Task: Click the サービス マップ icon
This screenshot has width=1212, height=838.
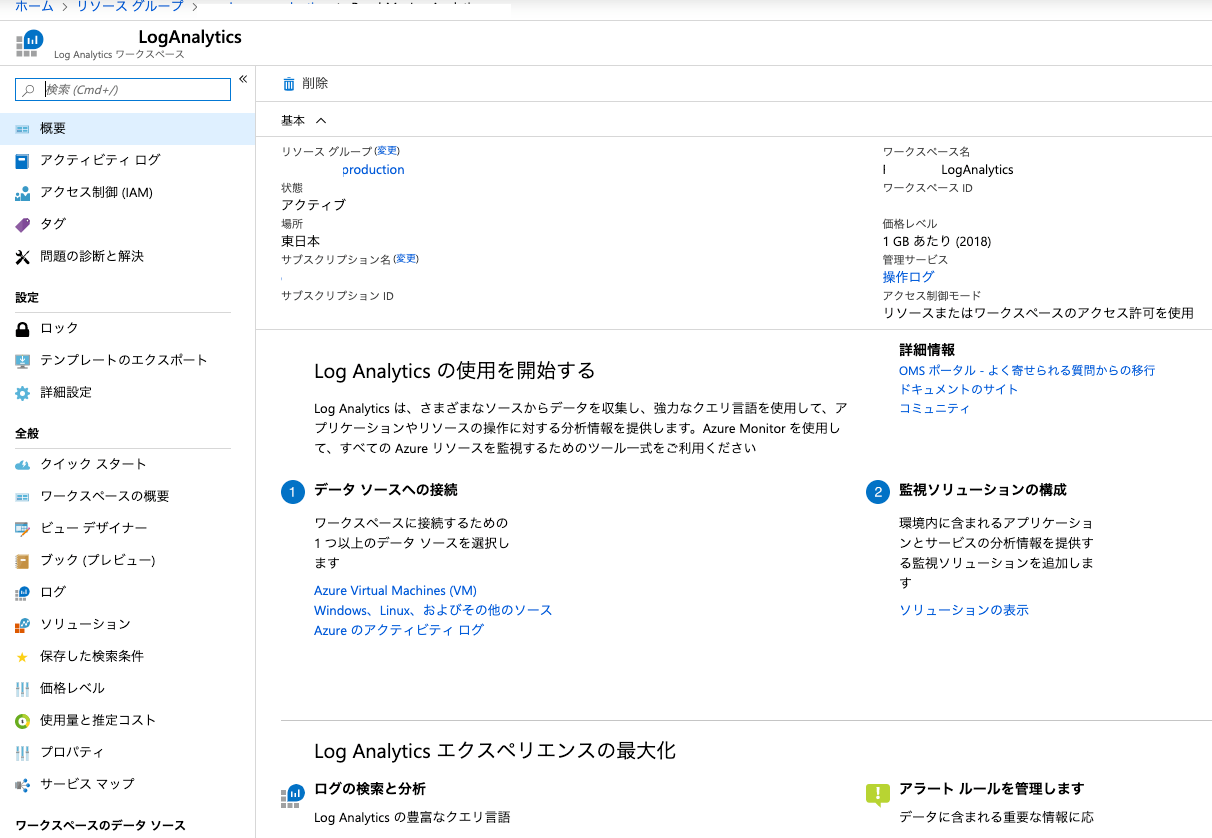Action: [x=23, y=785]
